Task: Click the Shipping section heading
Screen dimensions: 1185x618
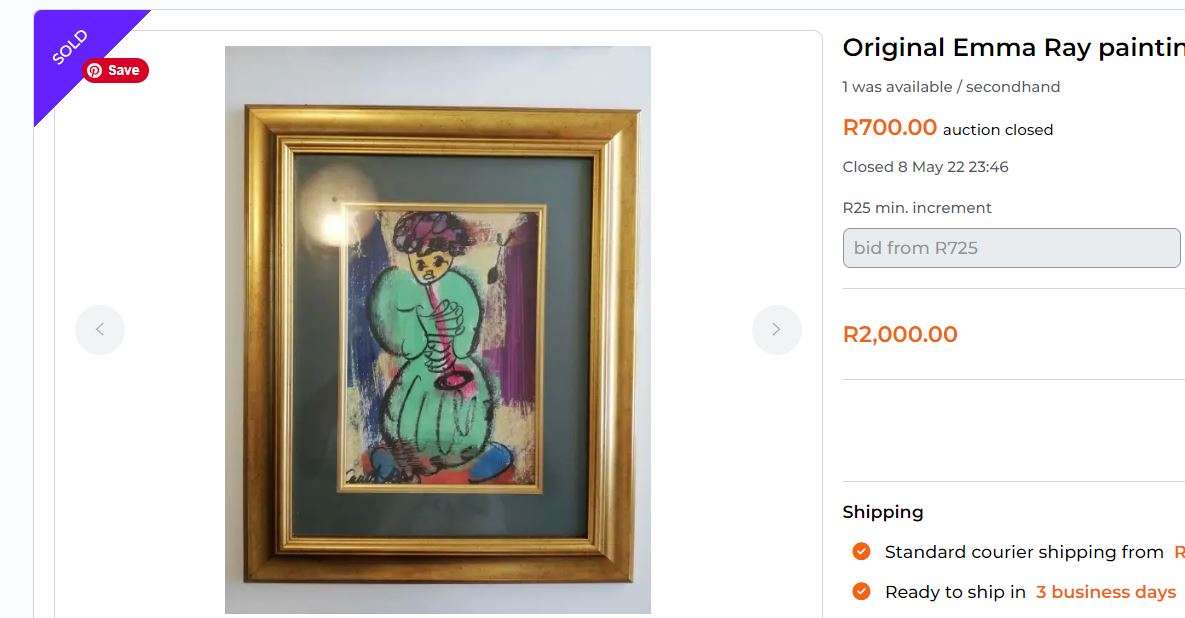Action: point(883,511)
